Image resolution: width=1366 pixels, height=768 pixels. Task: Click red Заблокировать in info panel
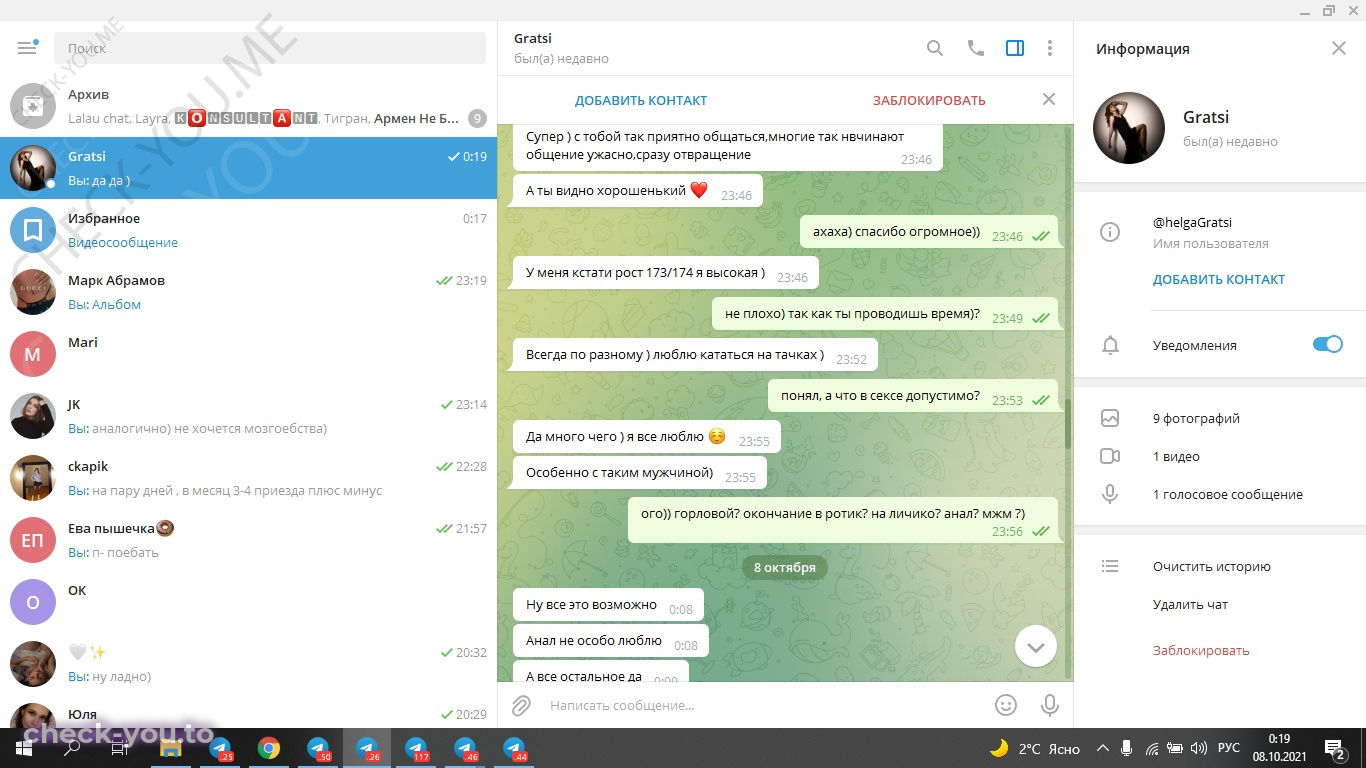pos(1201,650)
